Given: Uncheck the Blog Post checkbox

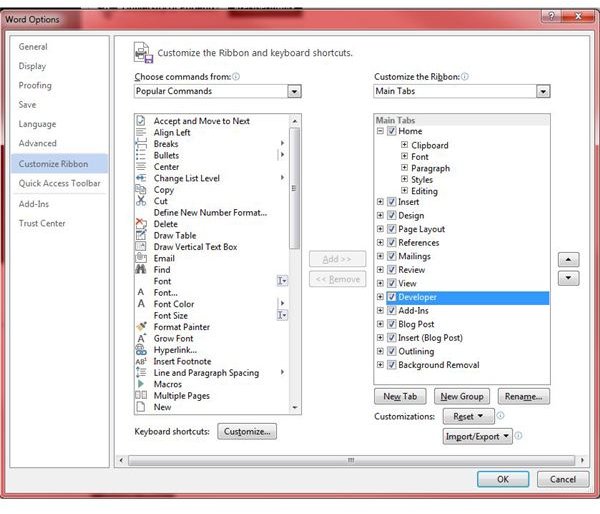Looking at the screenshot, I should point(391,324).
